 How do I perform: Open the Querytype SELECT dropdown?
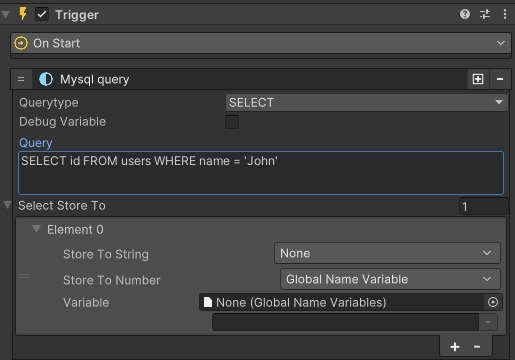tap(367, 102)
